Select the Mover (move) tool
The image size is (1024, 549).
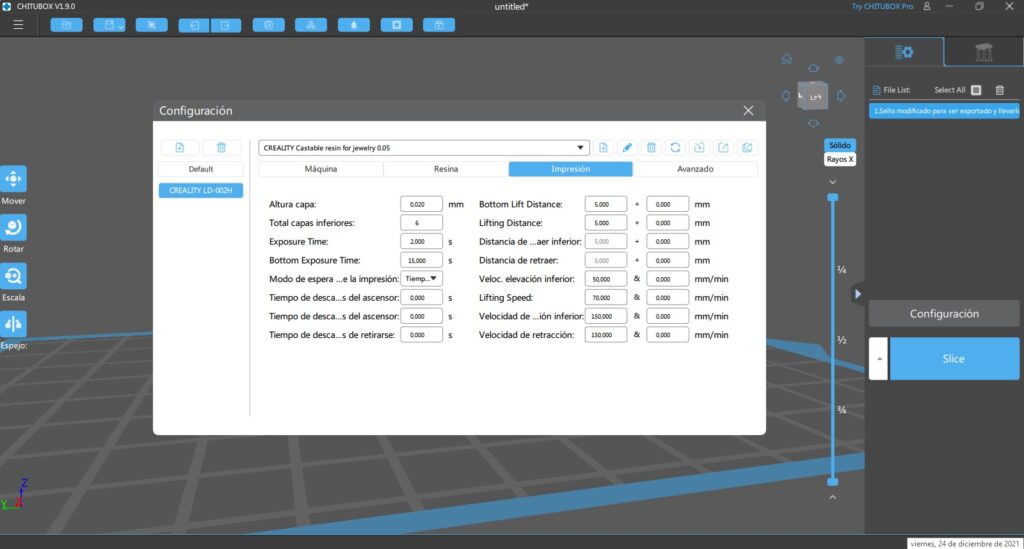(14, 180)
